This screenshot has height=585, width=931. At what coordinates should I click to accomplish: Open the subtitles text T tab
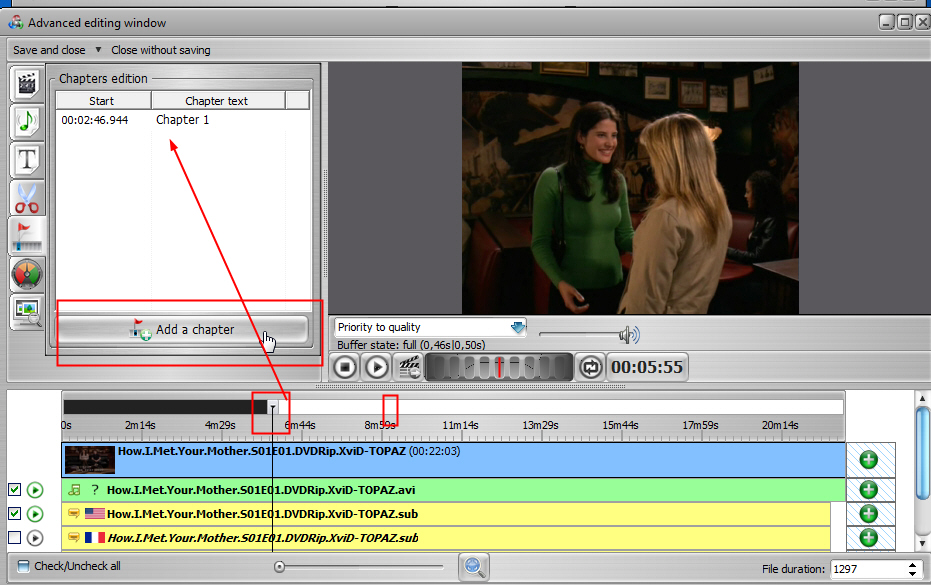[x=27, y=160]
